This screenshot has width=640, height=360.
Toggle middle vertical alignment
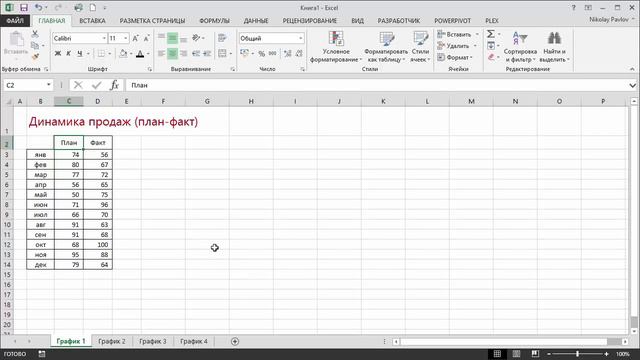[x=173, y=38]
